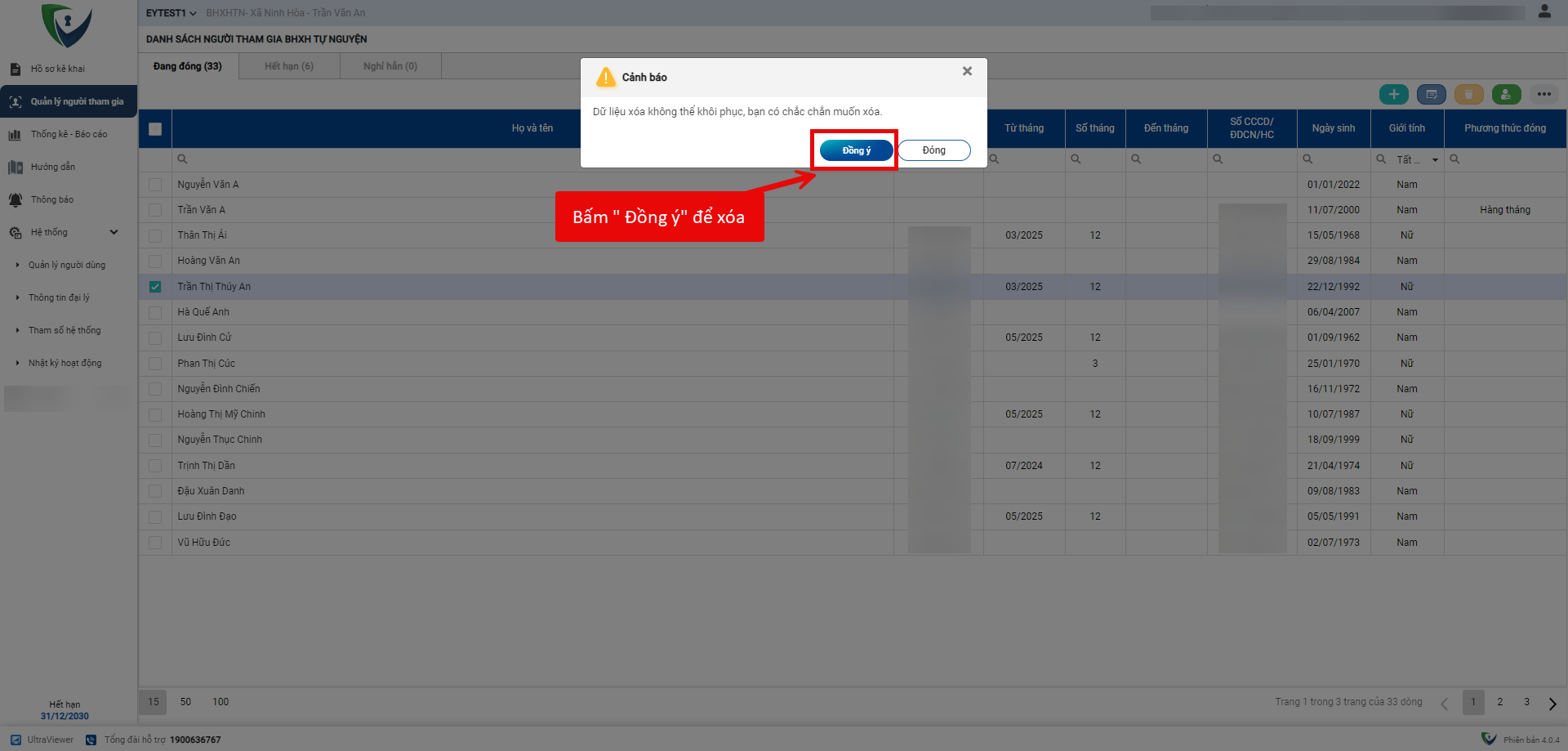The height and width of the screenshot is (751, 1568).
Task: Click the Đóng button to cancel
Action: [x=933, y=150]
